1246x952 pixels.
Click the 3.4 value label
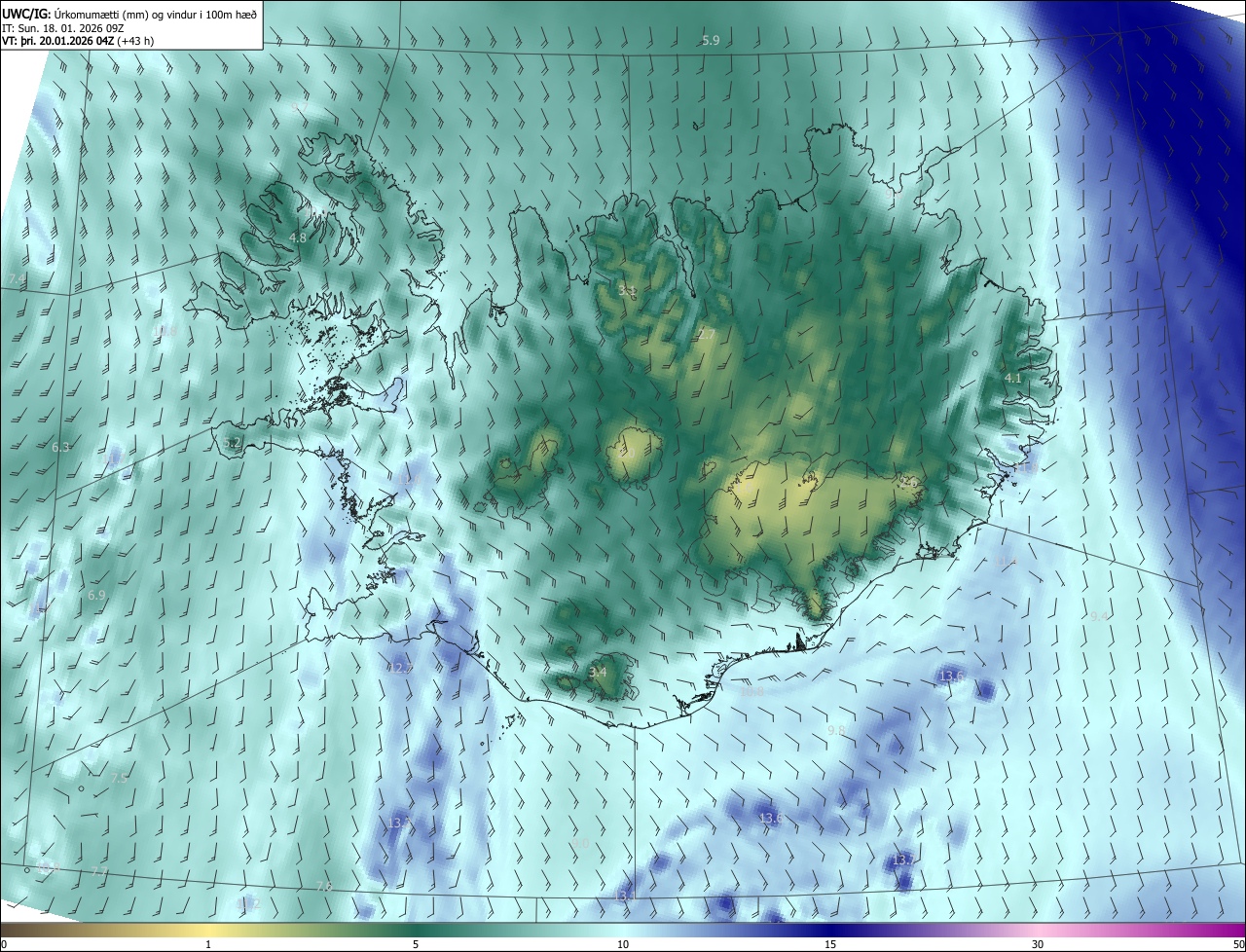pyautogui.click(x=598, y=672)
